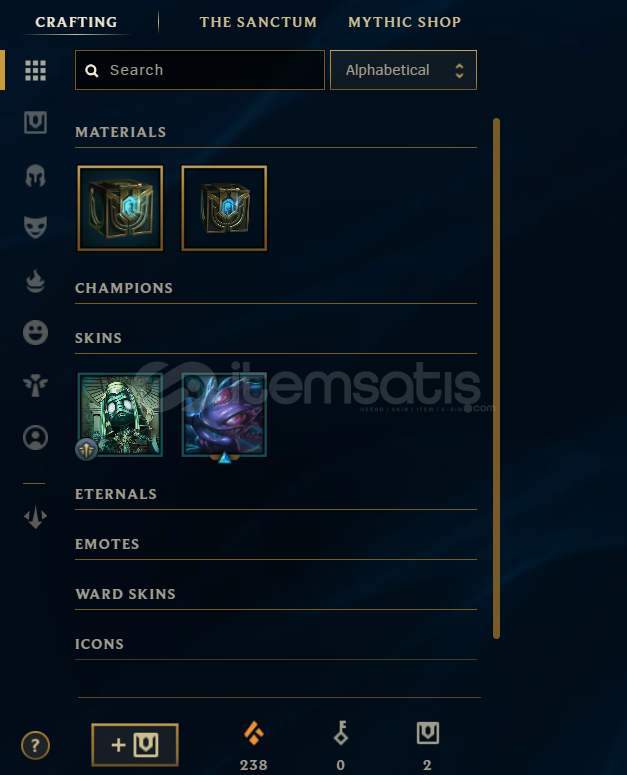Select the Crafting tab

point(76,22)
